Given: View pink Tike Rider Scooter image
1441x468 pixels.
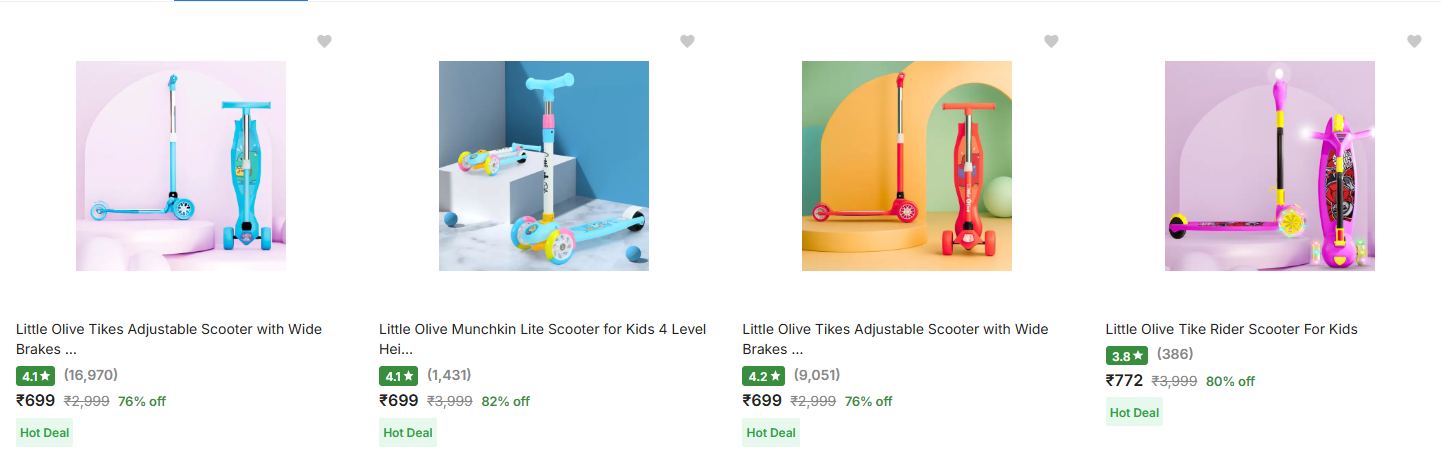Looking at the screenshot, I should 1270,166.
